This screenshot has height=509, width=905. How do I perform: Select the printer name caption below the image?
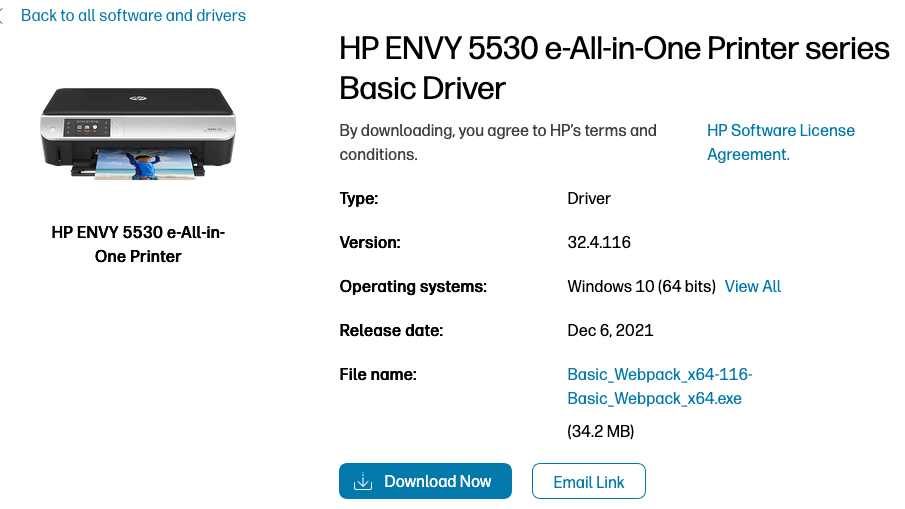coord(138,244)
